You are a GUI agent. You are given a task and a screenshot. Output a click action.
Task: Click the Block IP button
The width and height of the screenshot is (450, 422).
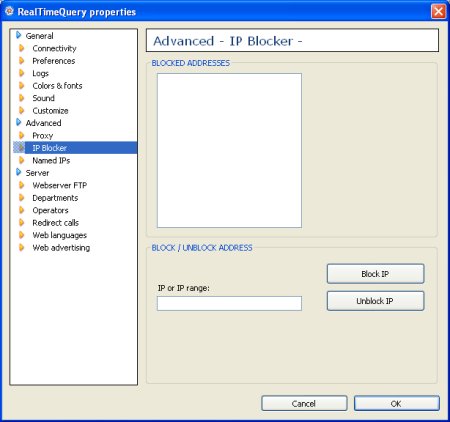(x=375, y=274)
